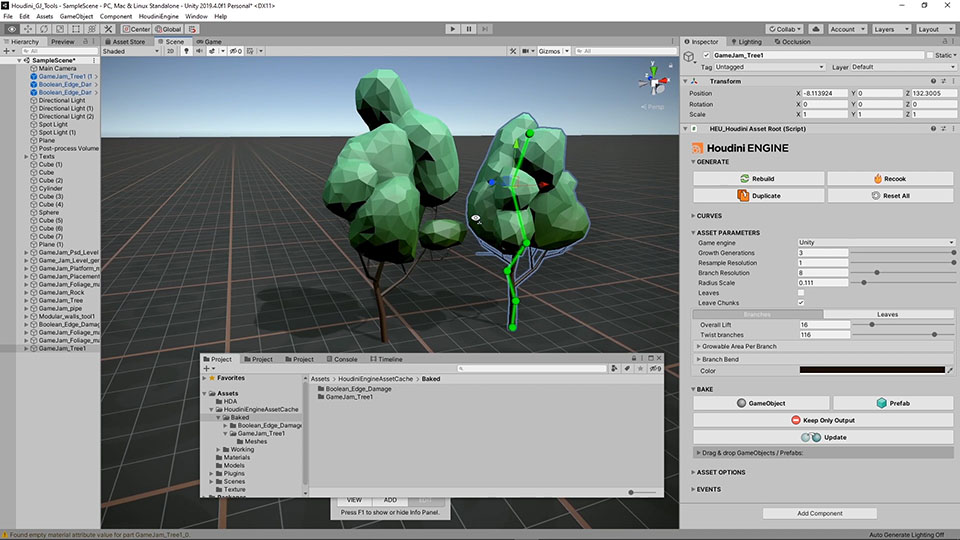
Task: Enable the Leaves checkbox
Action: click(x=801, y=293)
